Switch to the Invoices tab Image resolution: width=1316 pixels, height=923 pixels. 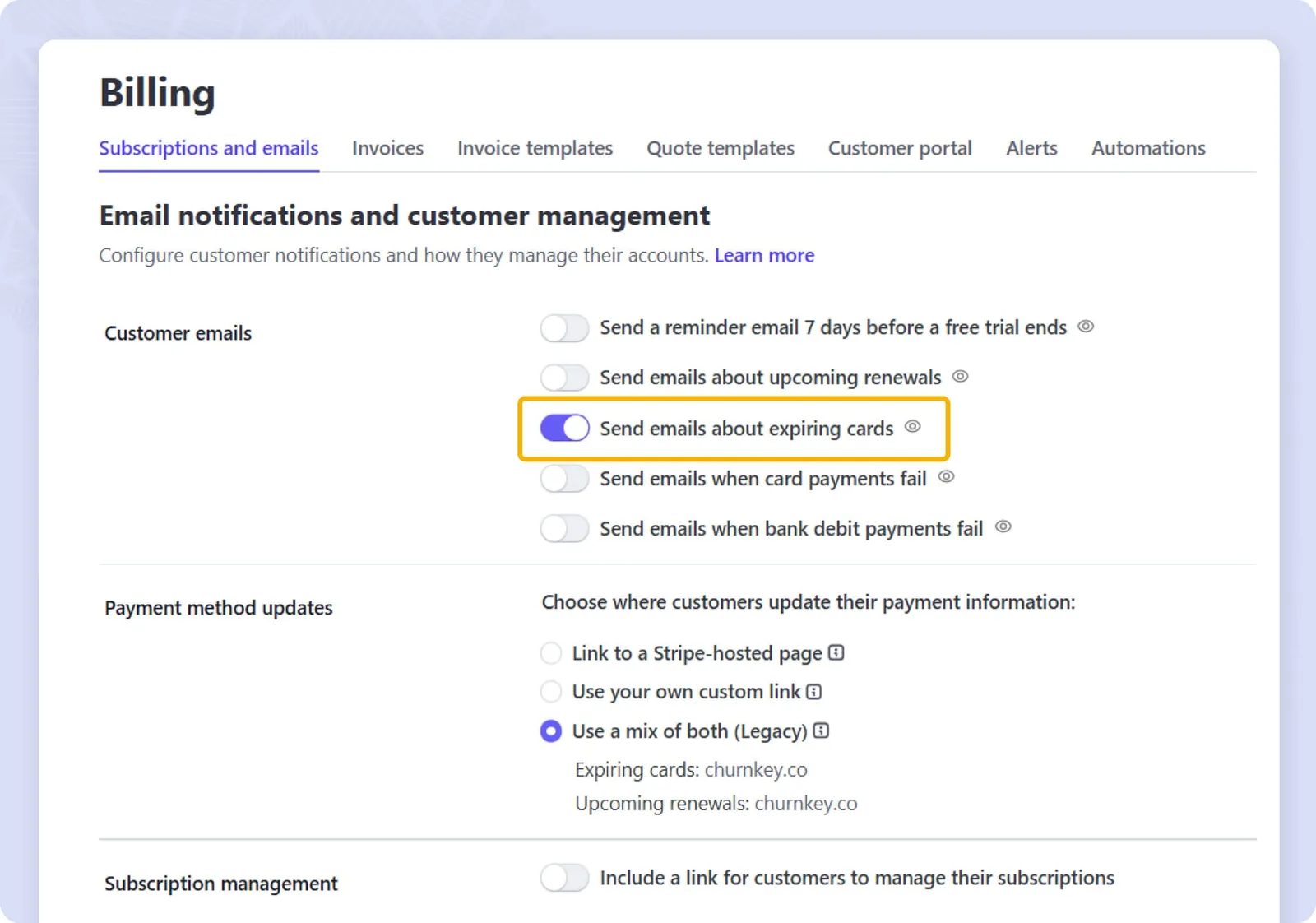(x=387, y=148)
